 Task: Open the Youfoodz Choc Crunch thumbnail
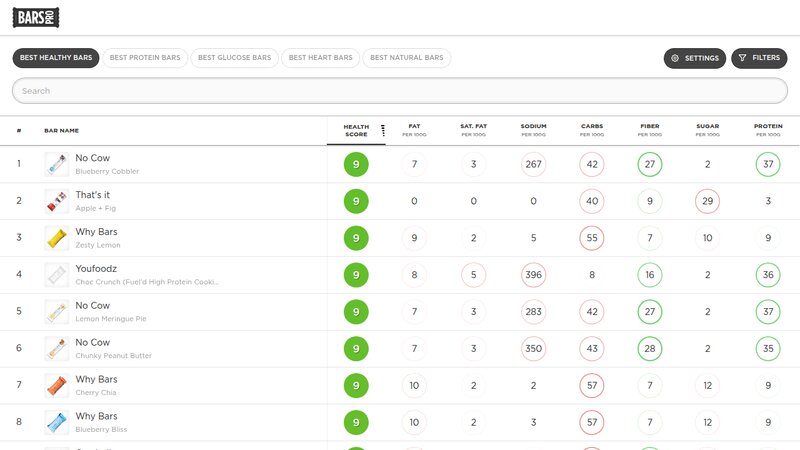click(x=57, y=275)
